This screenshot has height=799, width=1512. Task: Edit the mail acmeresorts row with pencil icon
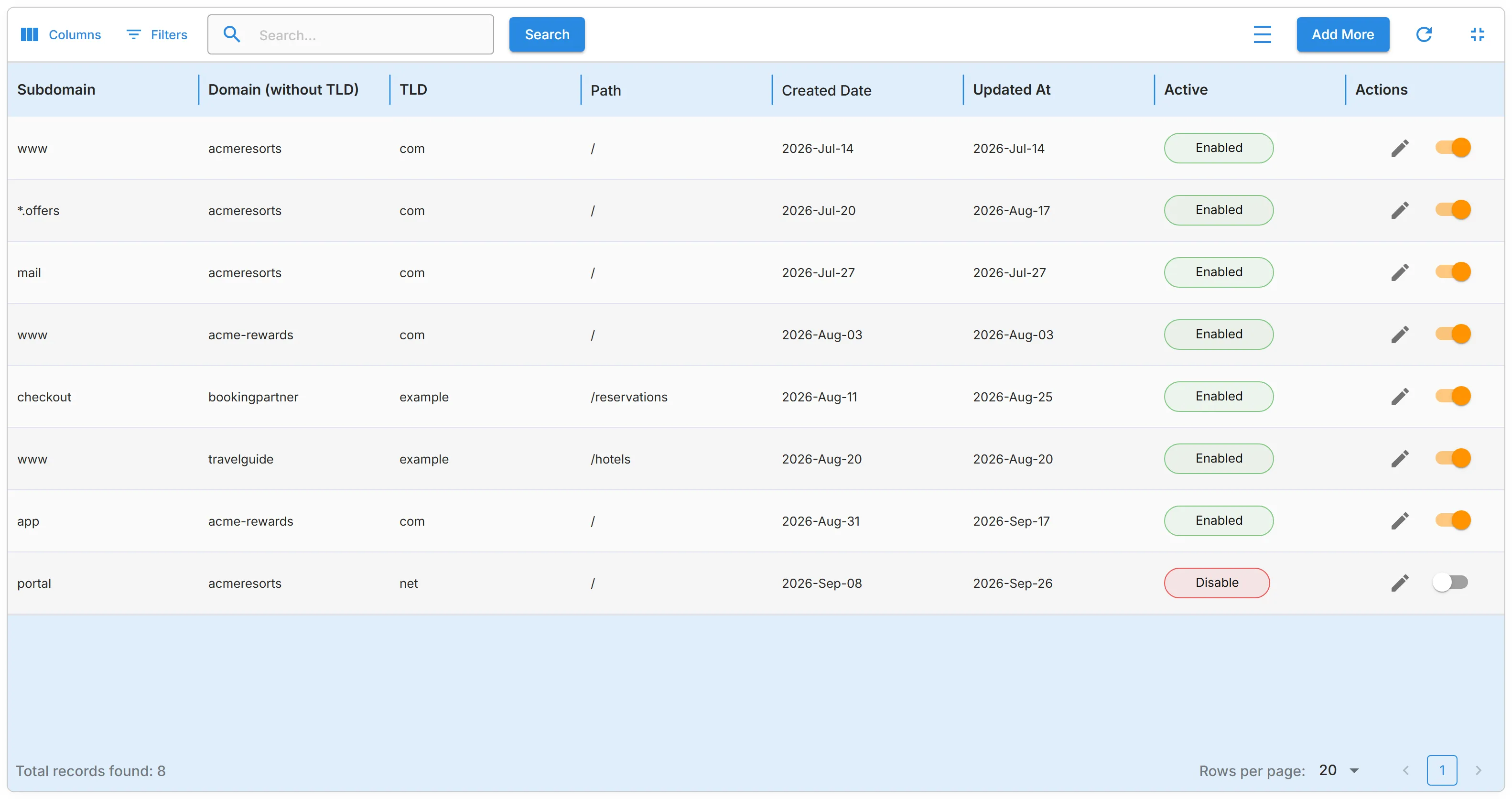click(1399, 272)
